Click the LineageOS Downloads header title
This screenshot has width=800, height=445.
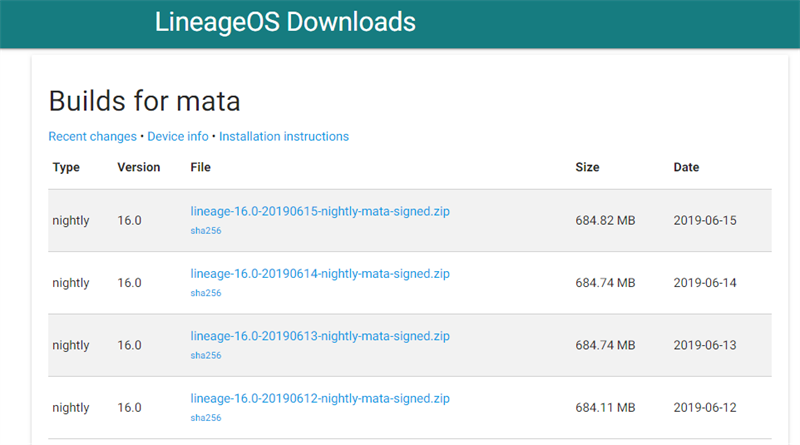point(285,22)
